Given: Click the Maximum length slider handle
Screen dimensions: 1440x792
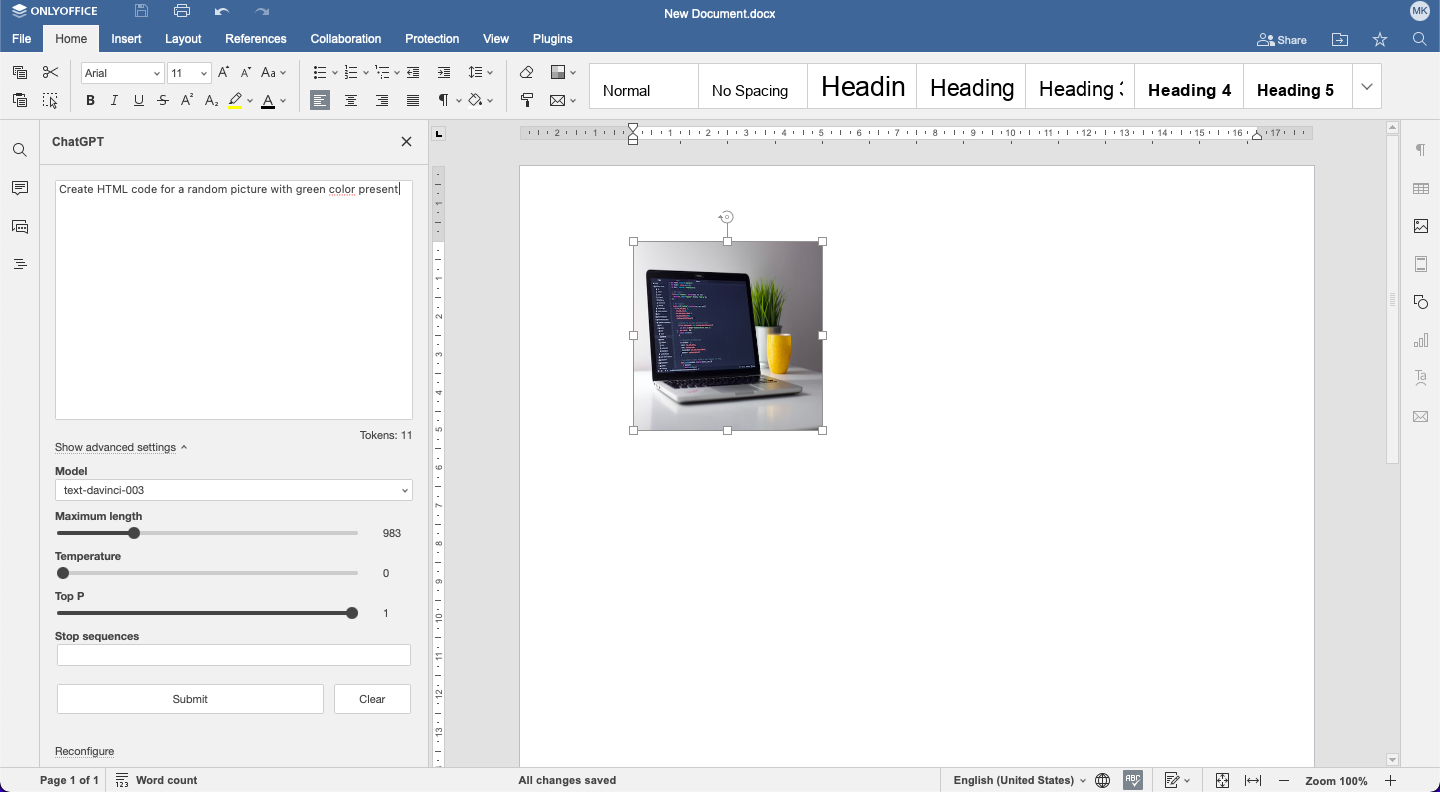Looking at the screenshot, I should [134, 533].
